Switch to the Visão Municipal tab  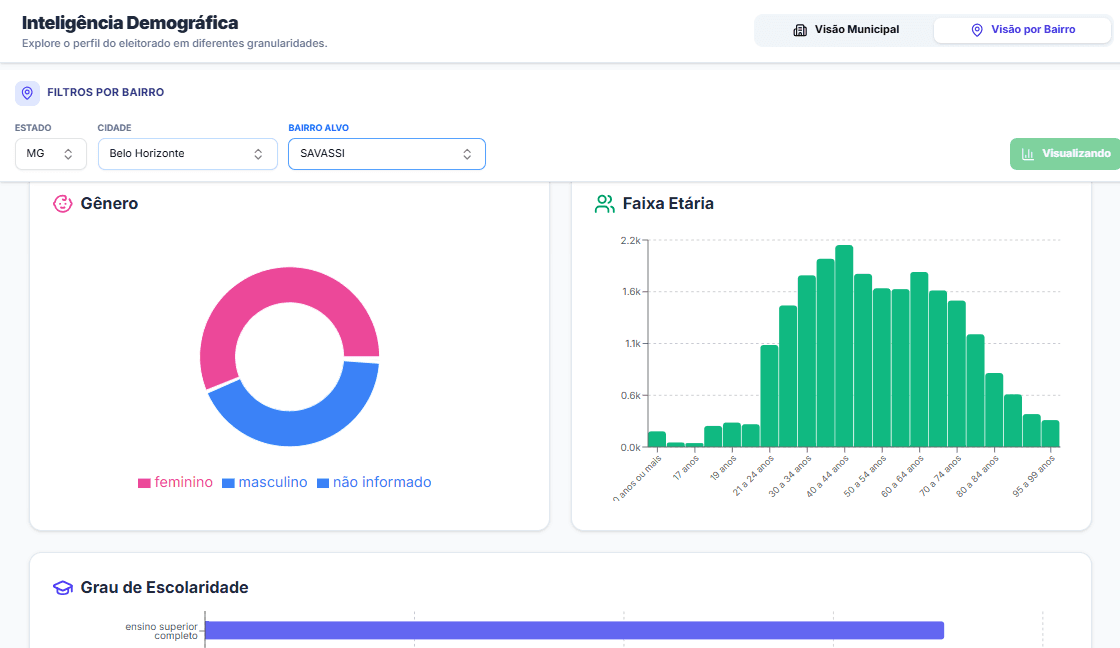(845, 30)
